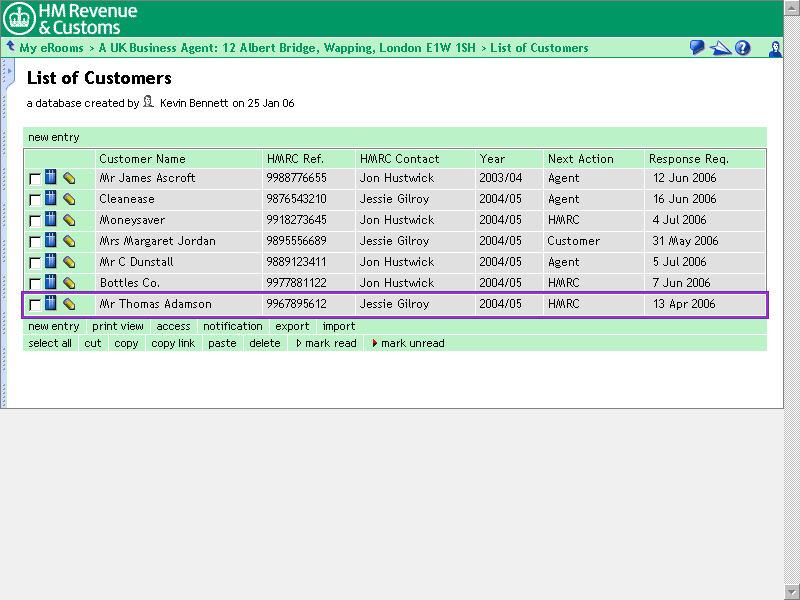Click the up arrow beside My eRooms
Viewport: 800px width, 600px height.
[10, 47]
